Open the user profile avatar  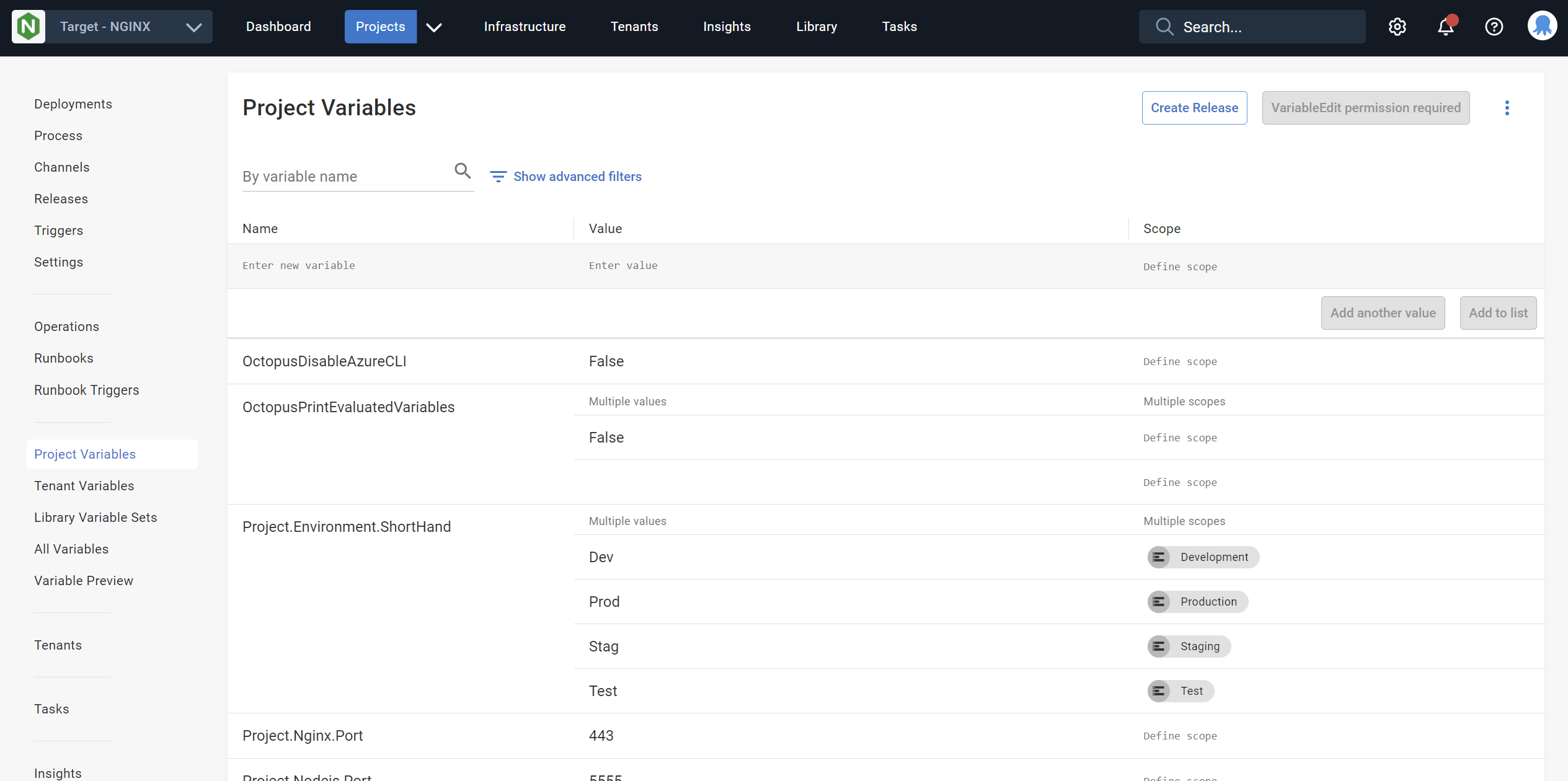(1542, 27)
